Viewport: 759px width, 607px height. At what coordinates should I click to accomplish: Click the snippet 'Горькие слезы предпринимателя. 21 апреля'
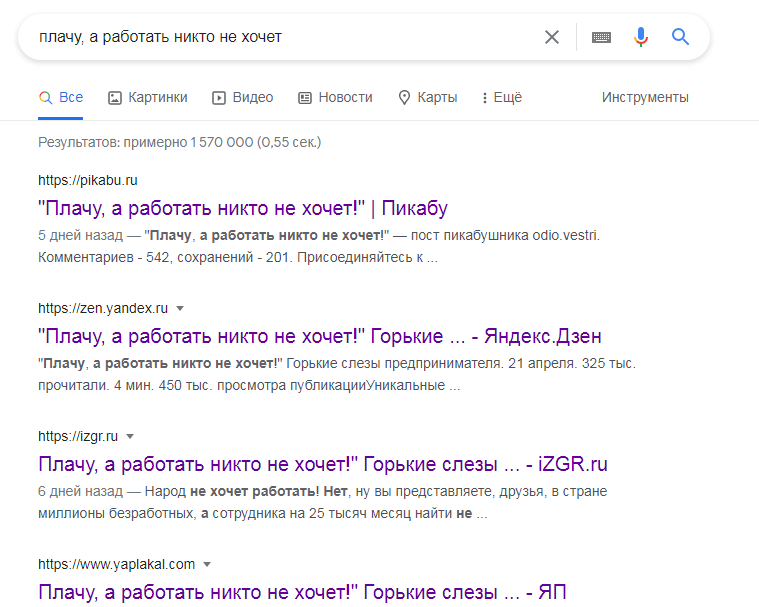(x=431, y=363)
